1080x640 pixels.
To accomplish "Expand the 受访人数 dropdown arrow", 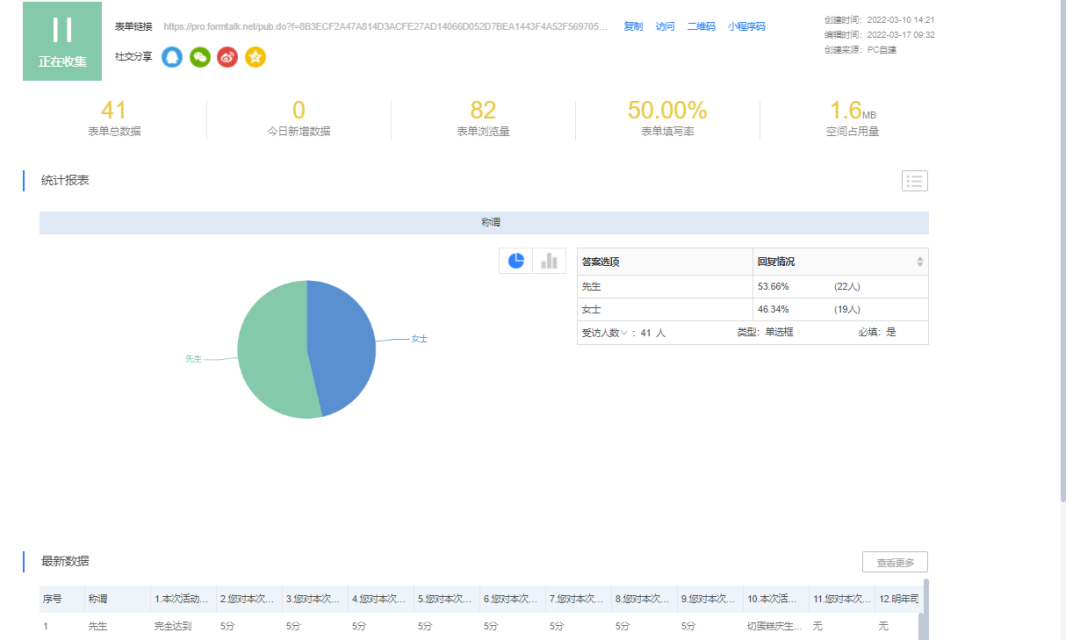I will click(x=624, y=333).
